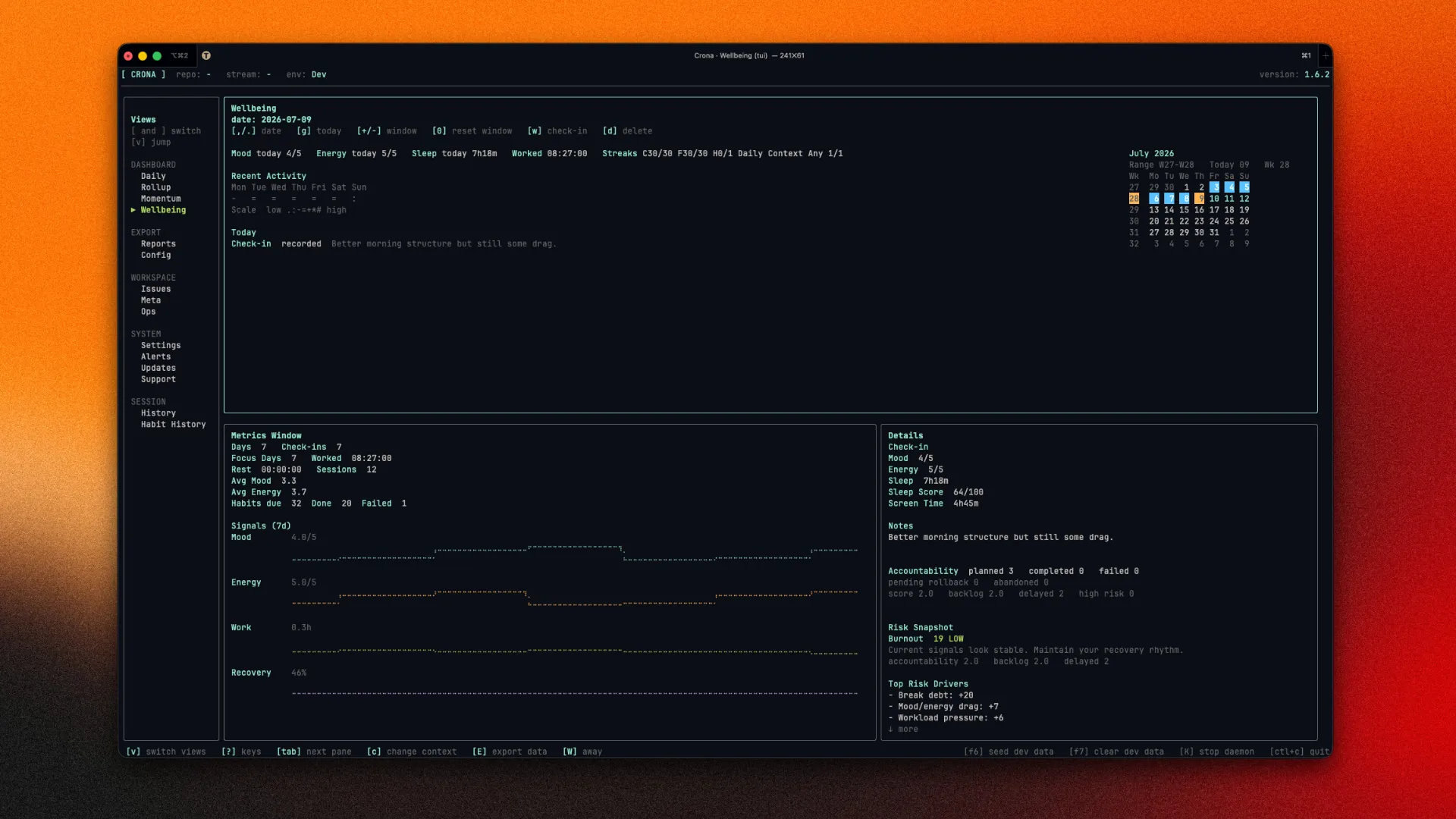Open the Rollup dashboard view
The width and height of the screenshot is (1456, 819).
point(155,187)
